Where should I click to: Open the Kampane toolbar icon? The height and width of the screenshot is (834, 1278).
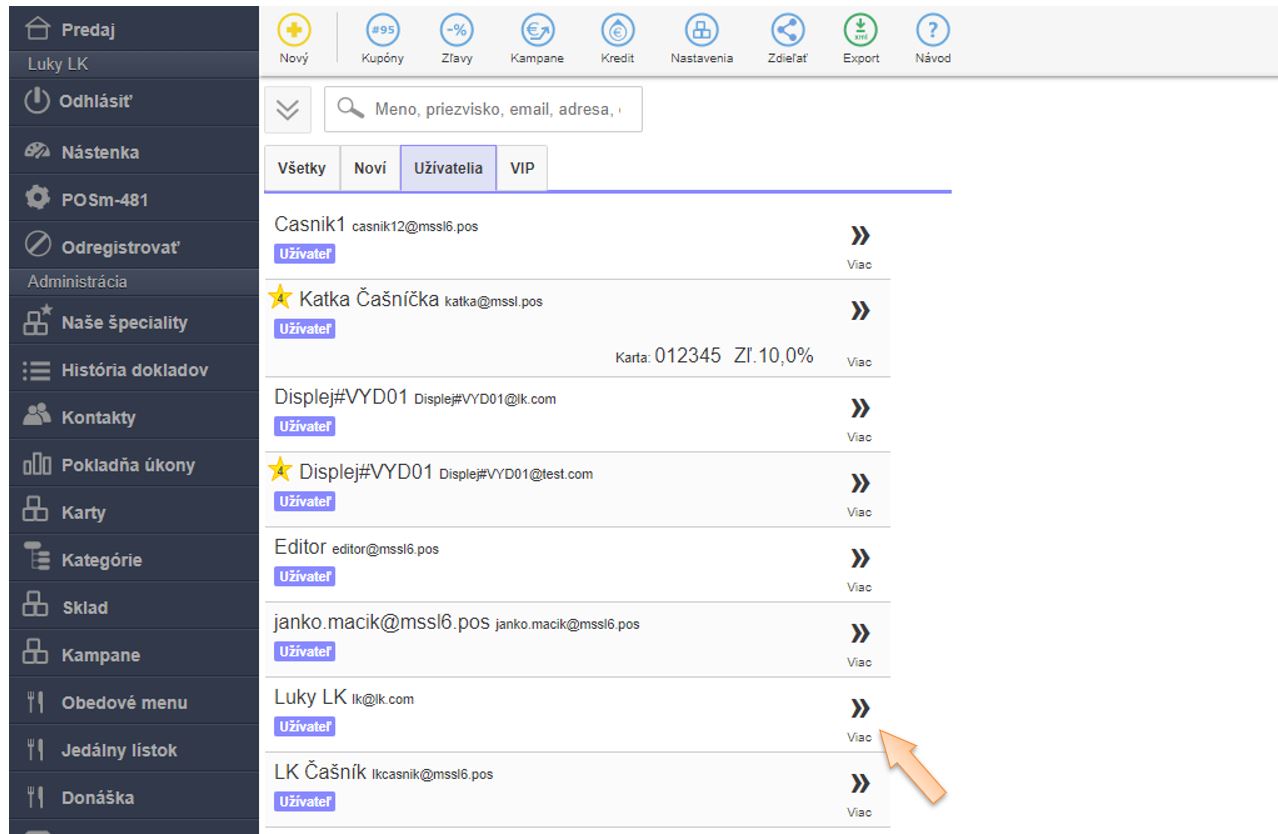tap(537, 31)
